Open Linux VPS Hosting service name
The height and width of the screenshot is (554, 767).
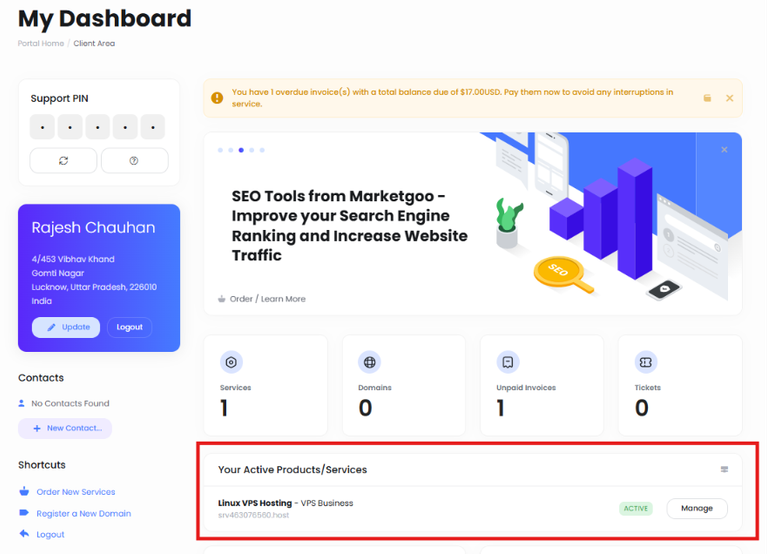click(255, 503)
